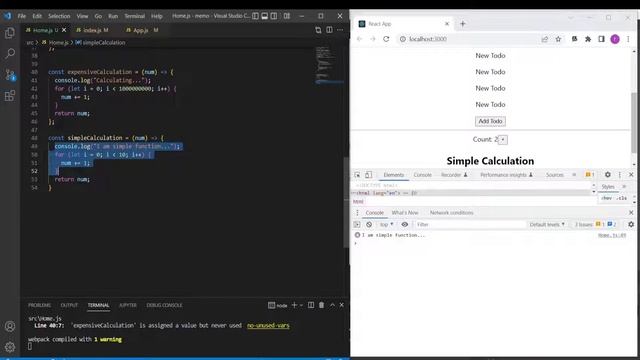Viewport: 640px width, 360px height.
Task: Open the Default levels dropdown
Action: pos(547,224)
